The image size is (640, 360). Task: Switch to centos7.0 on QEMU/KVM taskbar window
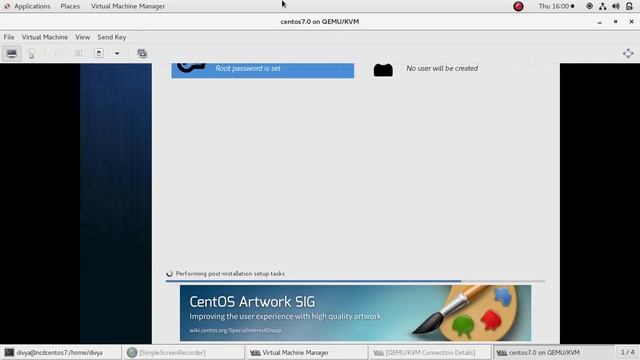pos(553,353)
